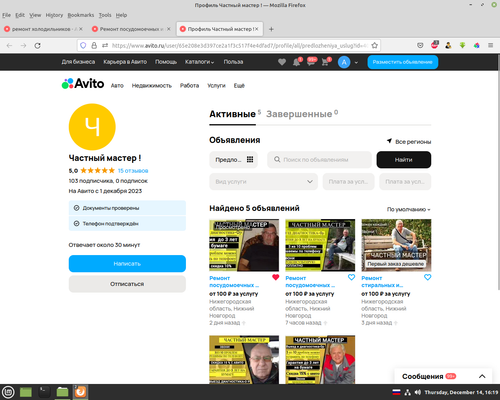Open shopping cart icon
This screenshot has height=400, width=500.
(x=325, y=62)
